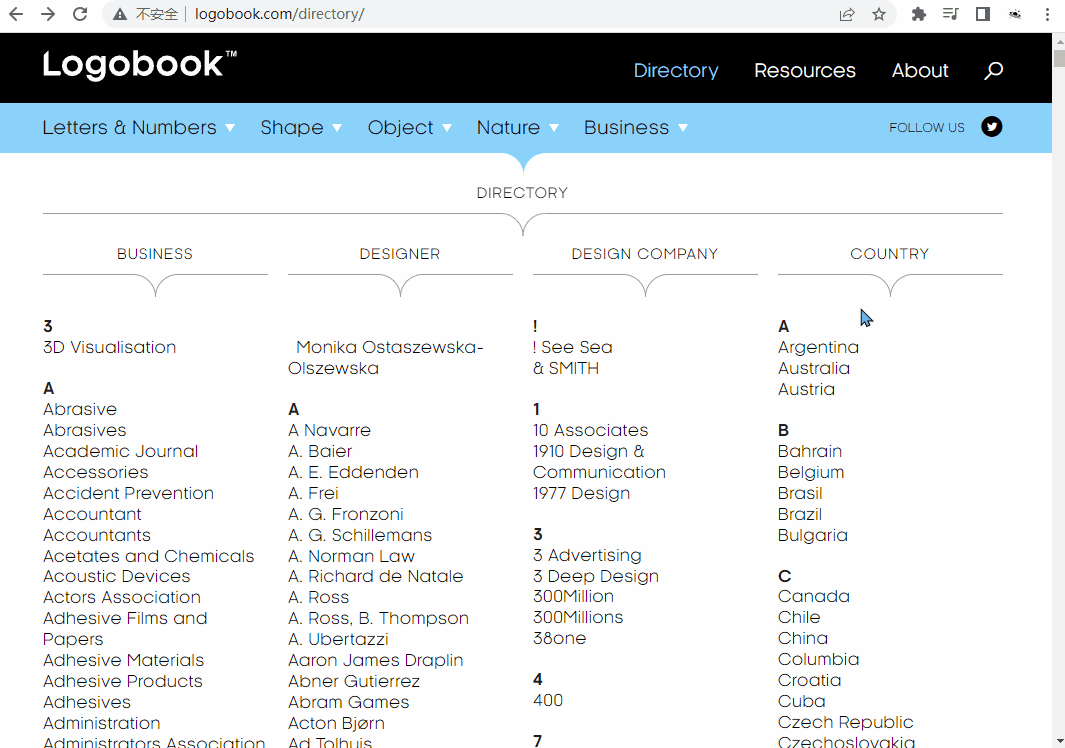Open A. Norman Law designer link
The image size is (1065, 748).
(351, 556)
